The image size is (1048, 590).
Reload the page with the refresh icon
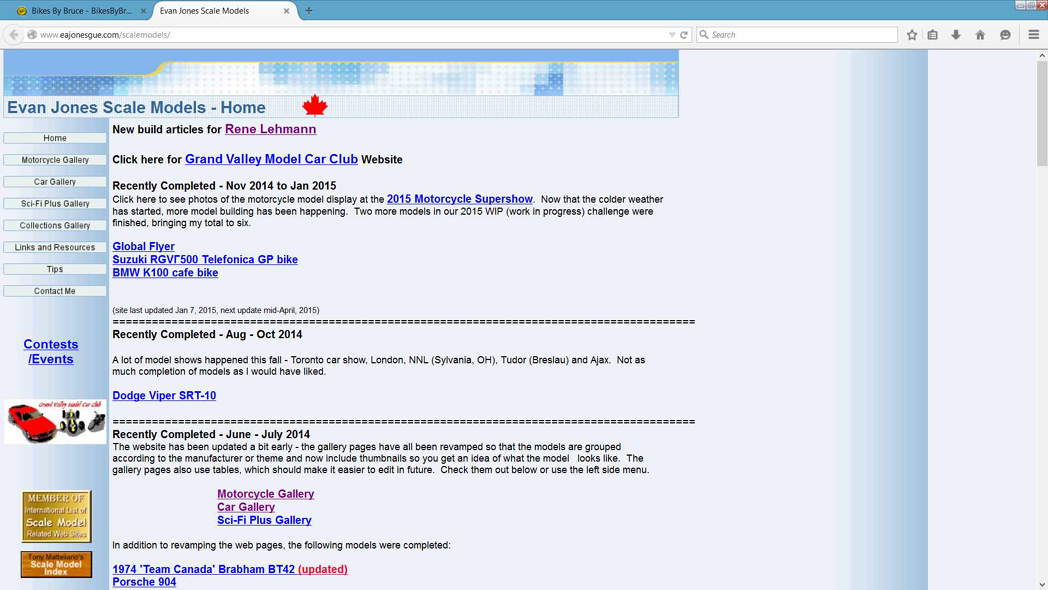(684, 35)
